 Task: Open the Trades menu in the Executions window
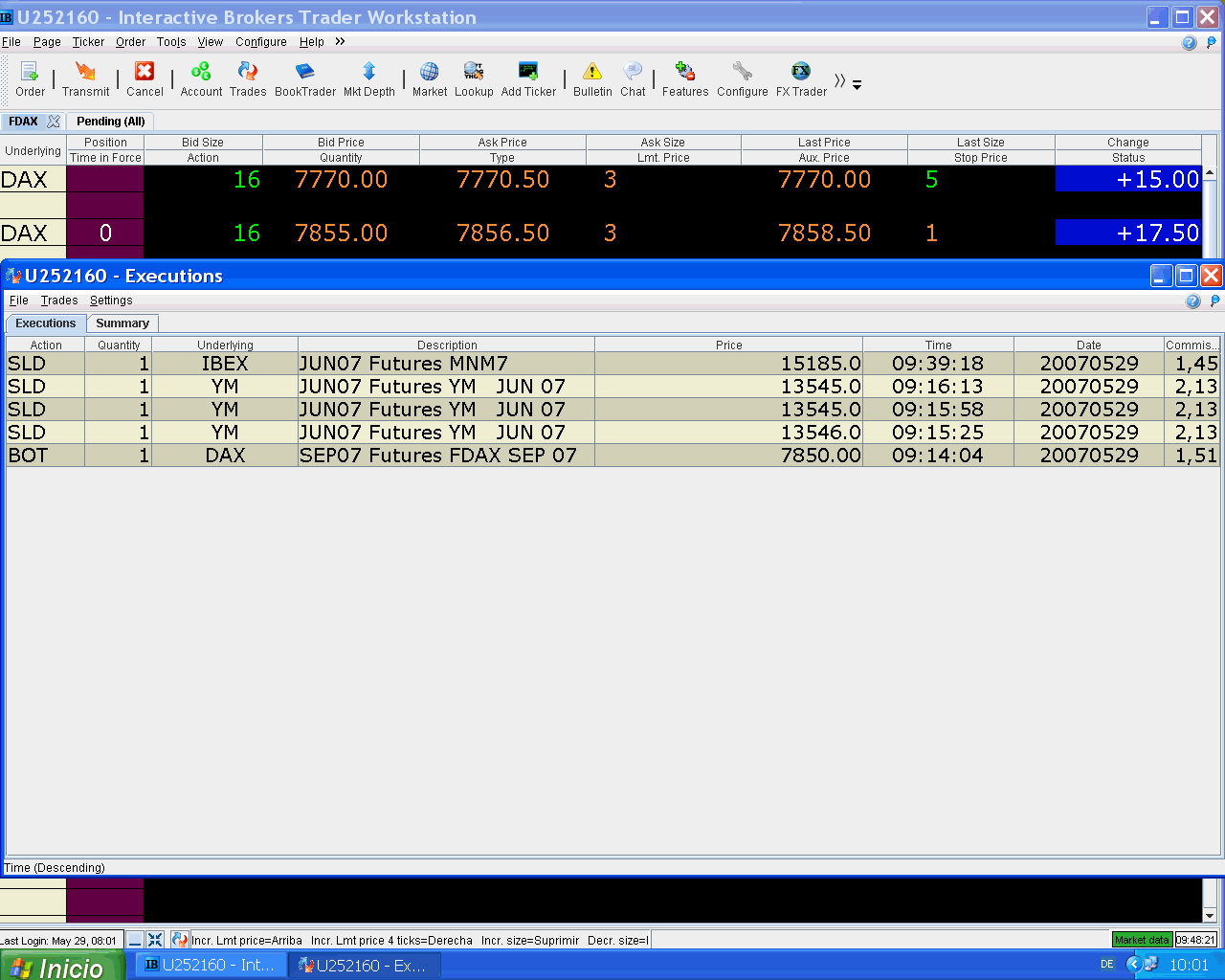[59, 301]
